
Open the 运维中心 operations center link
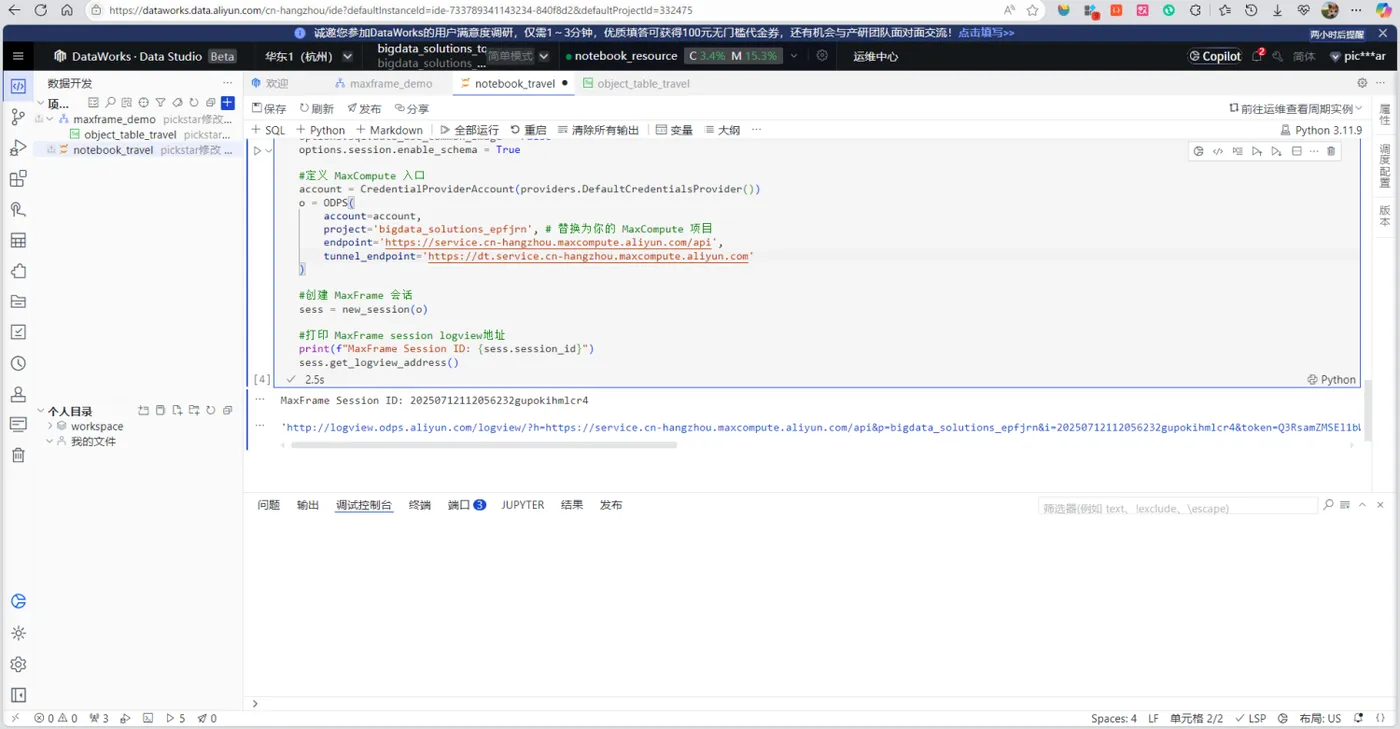pyautogui.click(x=875, y=56)
